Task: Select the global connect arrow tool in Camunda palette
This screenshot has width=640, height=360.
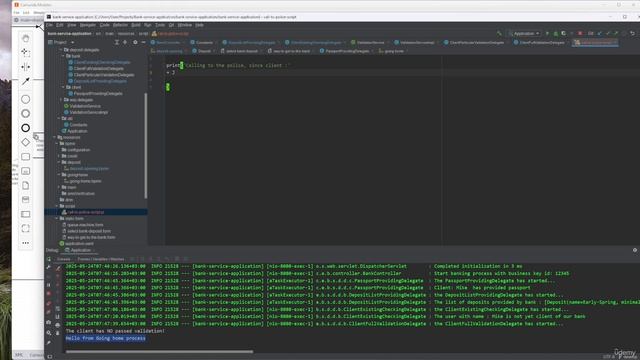Action: pos(26,81)
